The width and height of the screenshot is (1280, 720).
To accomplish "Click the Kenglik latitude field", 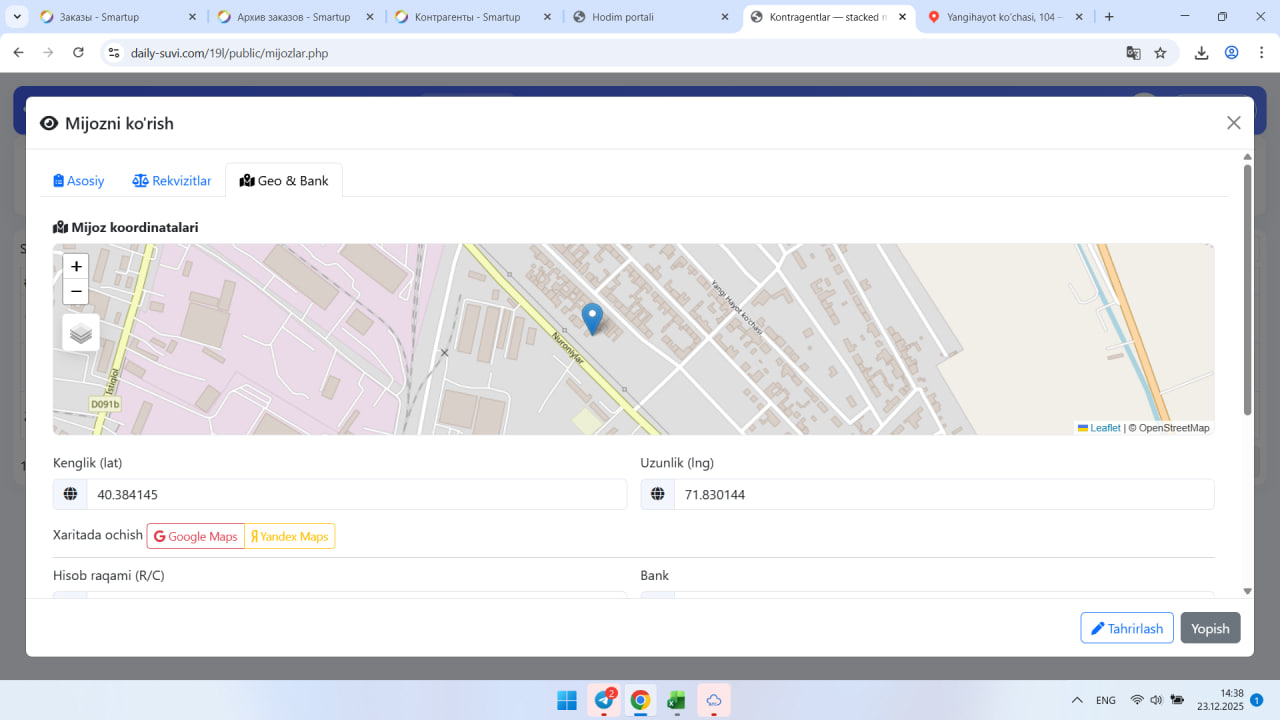I will [x=355, y=495].
